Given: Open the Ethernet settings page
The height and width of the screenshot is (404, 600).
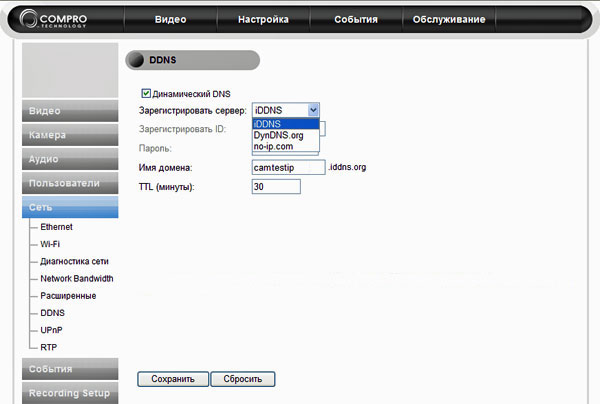Looking at the screenshot, I should point(56,227).
